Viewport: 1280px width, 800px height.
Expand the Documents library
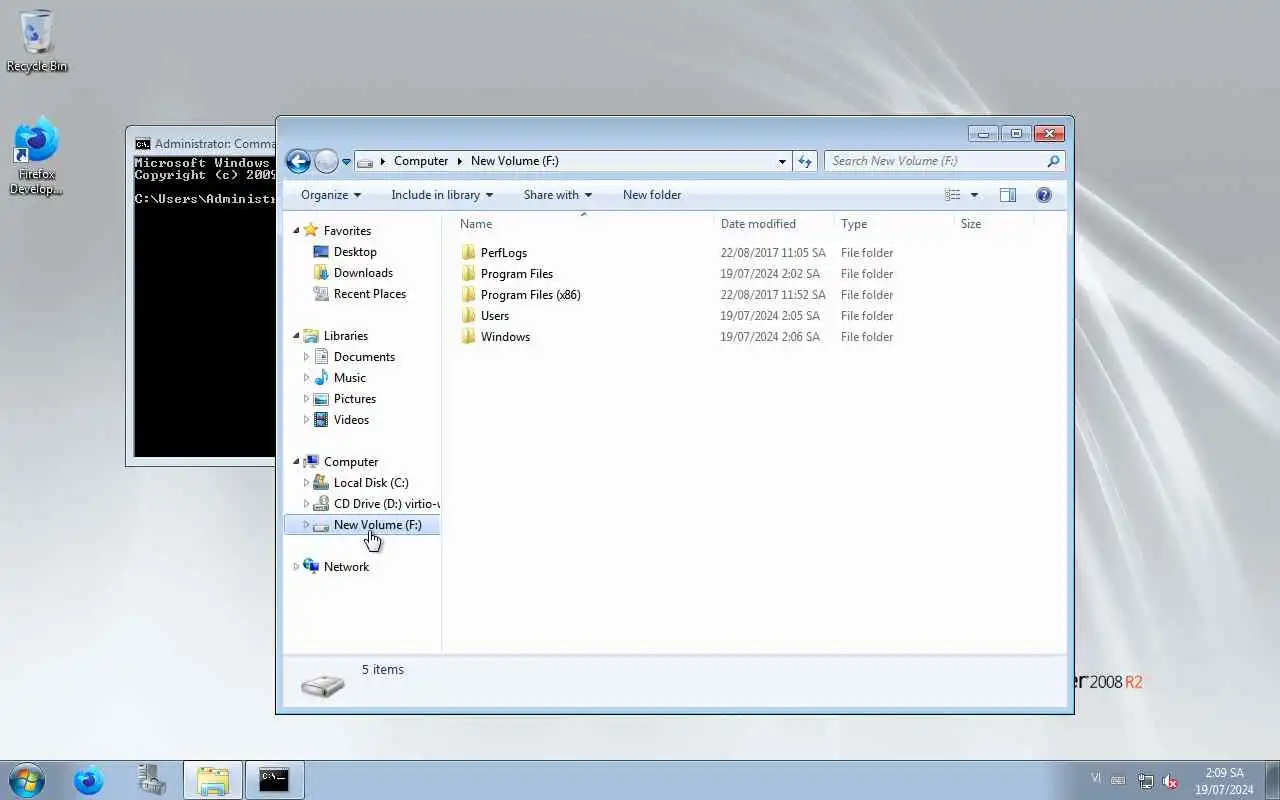306,357
